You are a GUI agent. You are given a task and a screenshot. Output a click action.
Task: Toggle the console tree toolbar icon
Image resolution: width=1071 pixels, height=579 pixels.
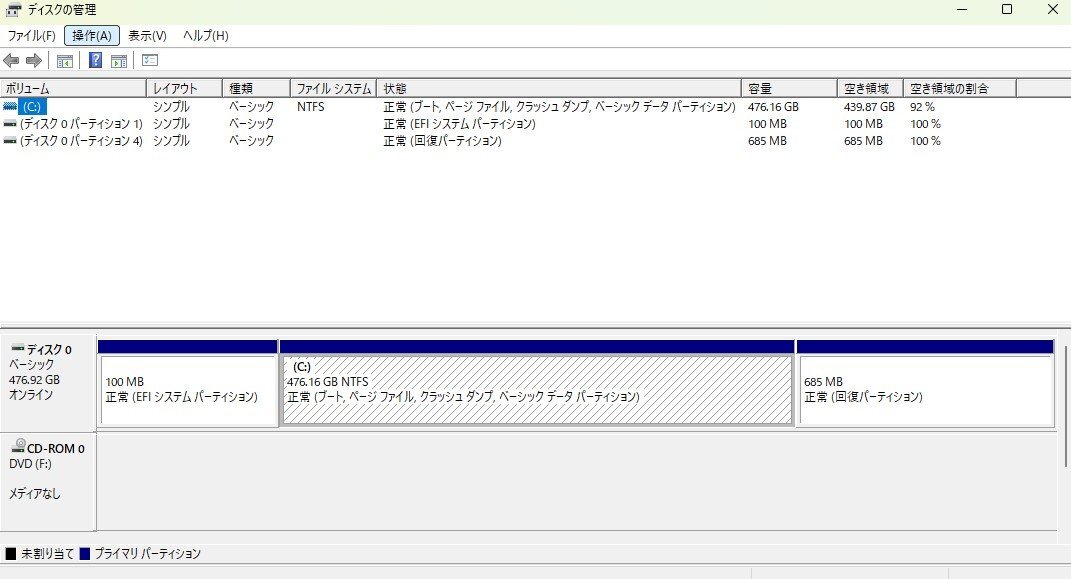coord(65,61)
